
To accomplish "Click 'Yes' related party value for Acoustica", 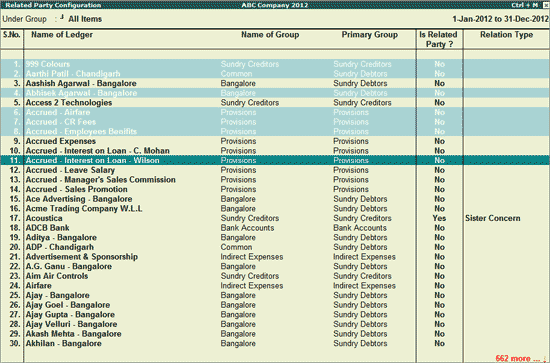I will pos(439,218).
